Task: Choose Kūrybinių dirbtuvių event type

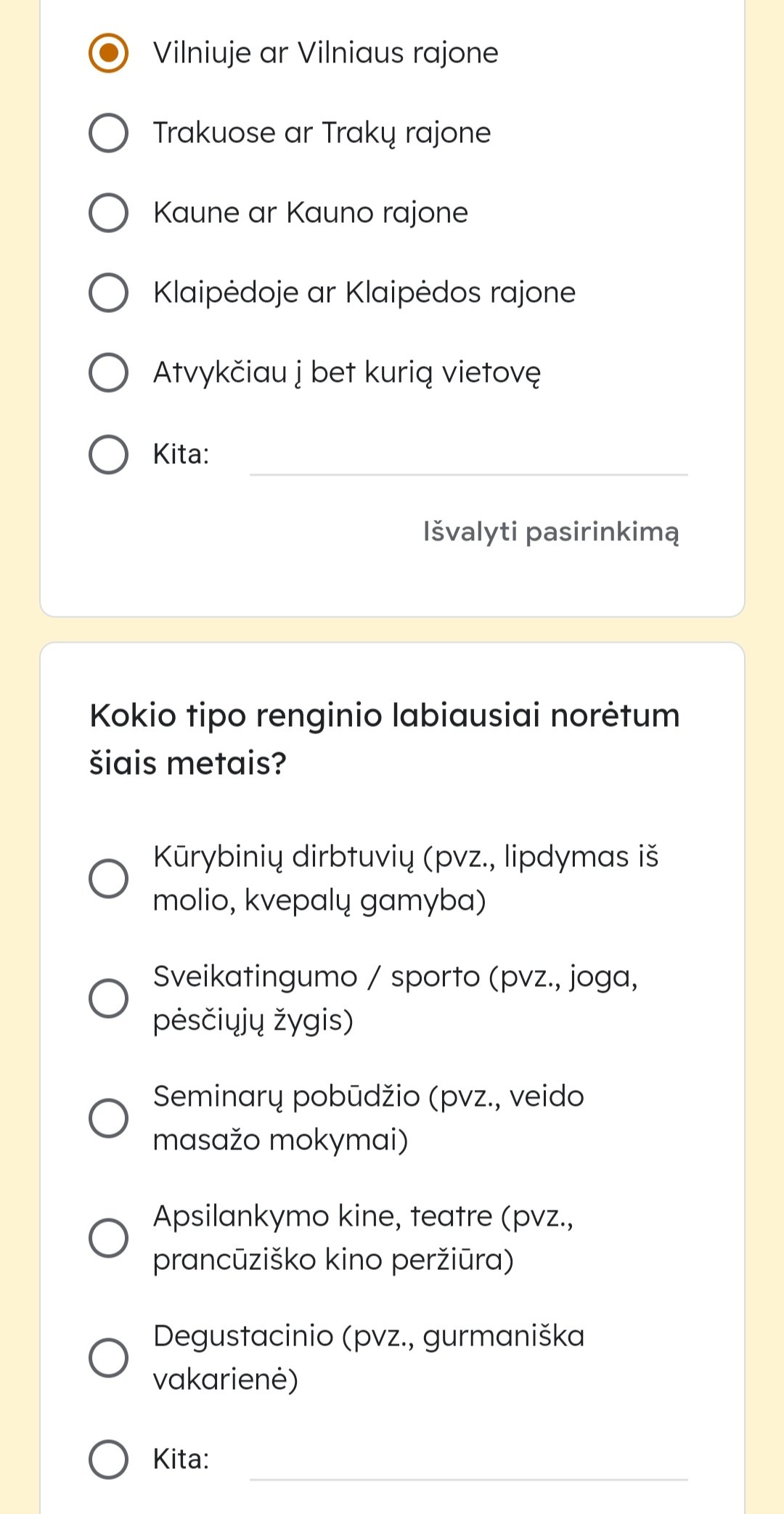Action: [x=108, y=879]
